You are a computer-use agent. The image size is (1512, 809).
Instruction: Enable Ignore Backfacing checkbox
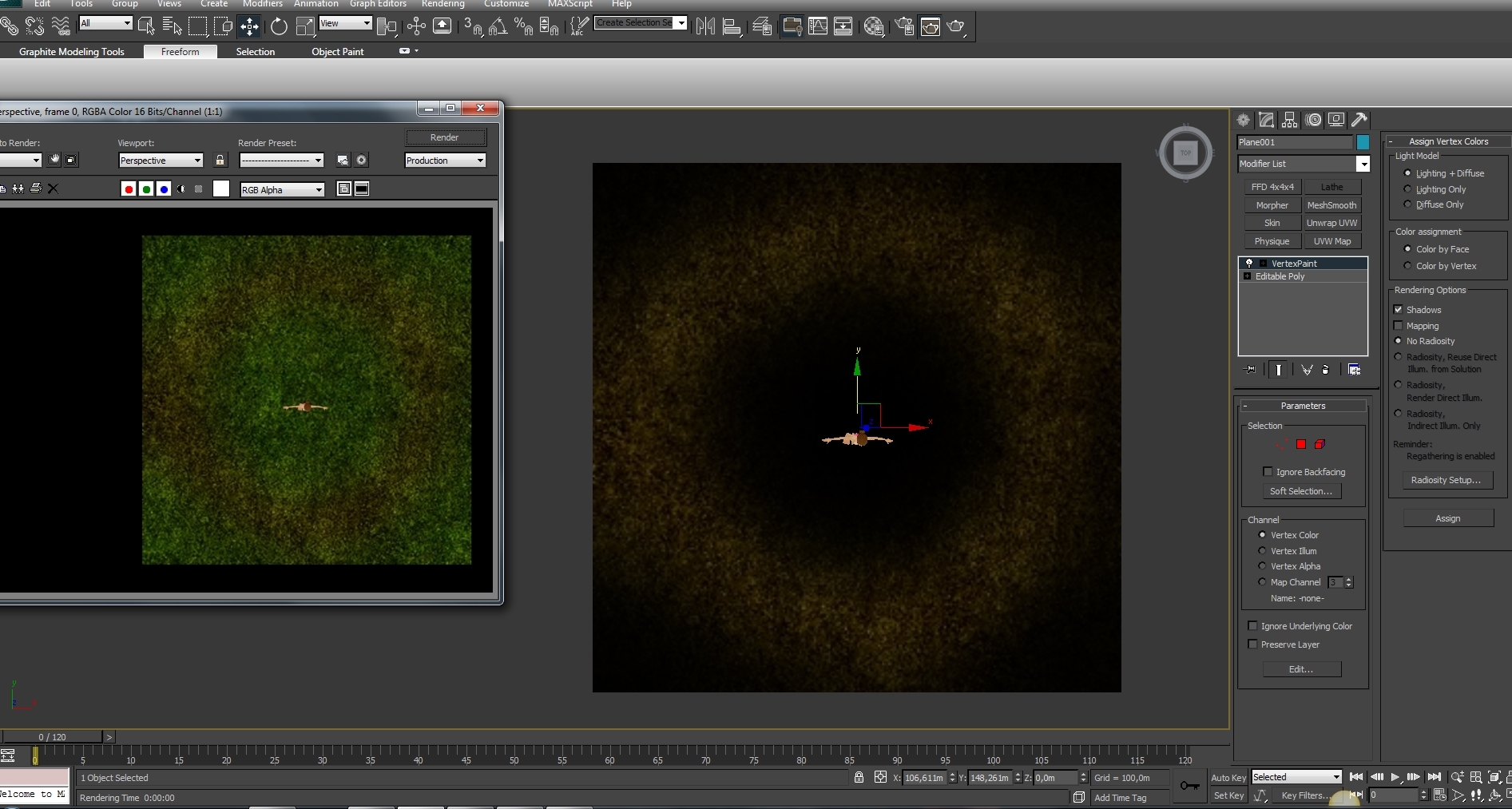[1268, 471]
